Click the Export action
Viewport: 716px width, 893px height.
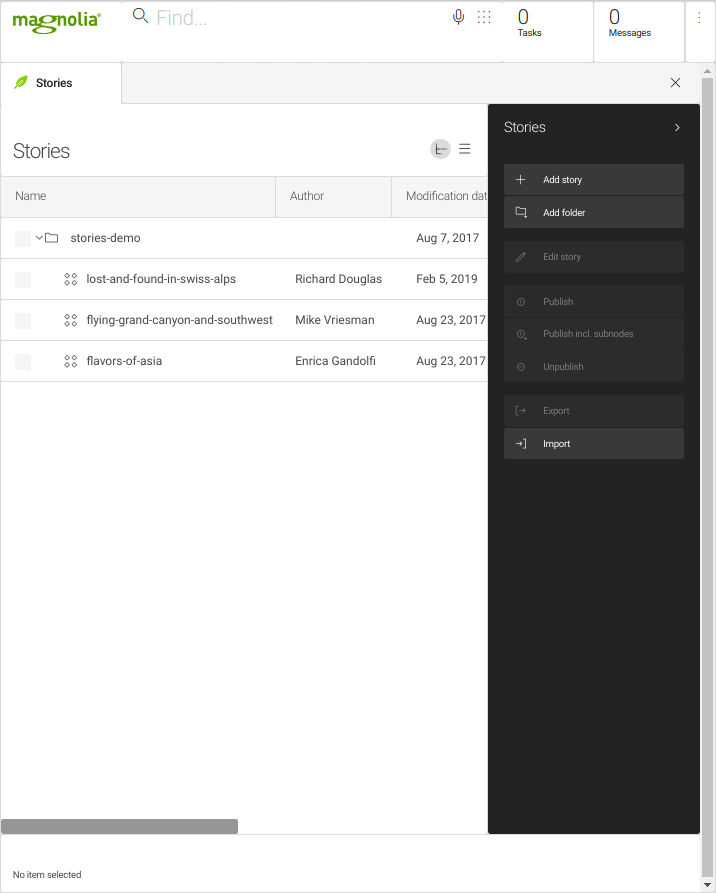tap(594, 411)
